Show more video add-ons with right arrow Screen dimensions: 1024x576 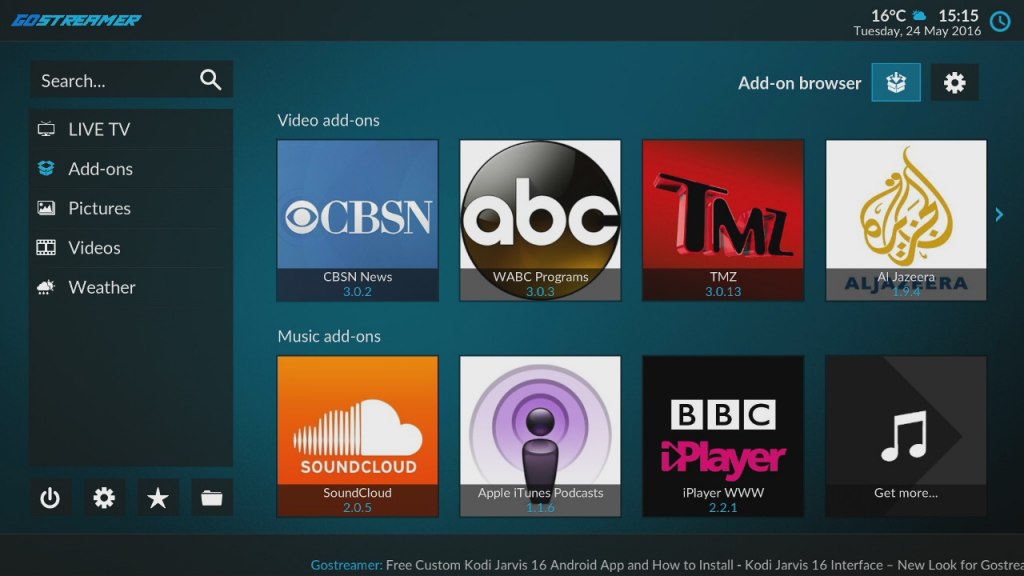pyautogui.click(x=999, y=214)
